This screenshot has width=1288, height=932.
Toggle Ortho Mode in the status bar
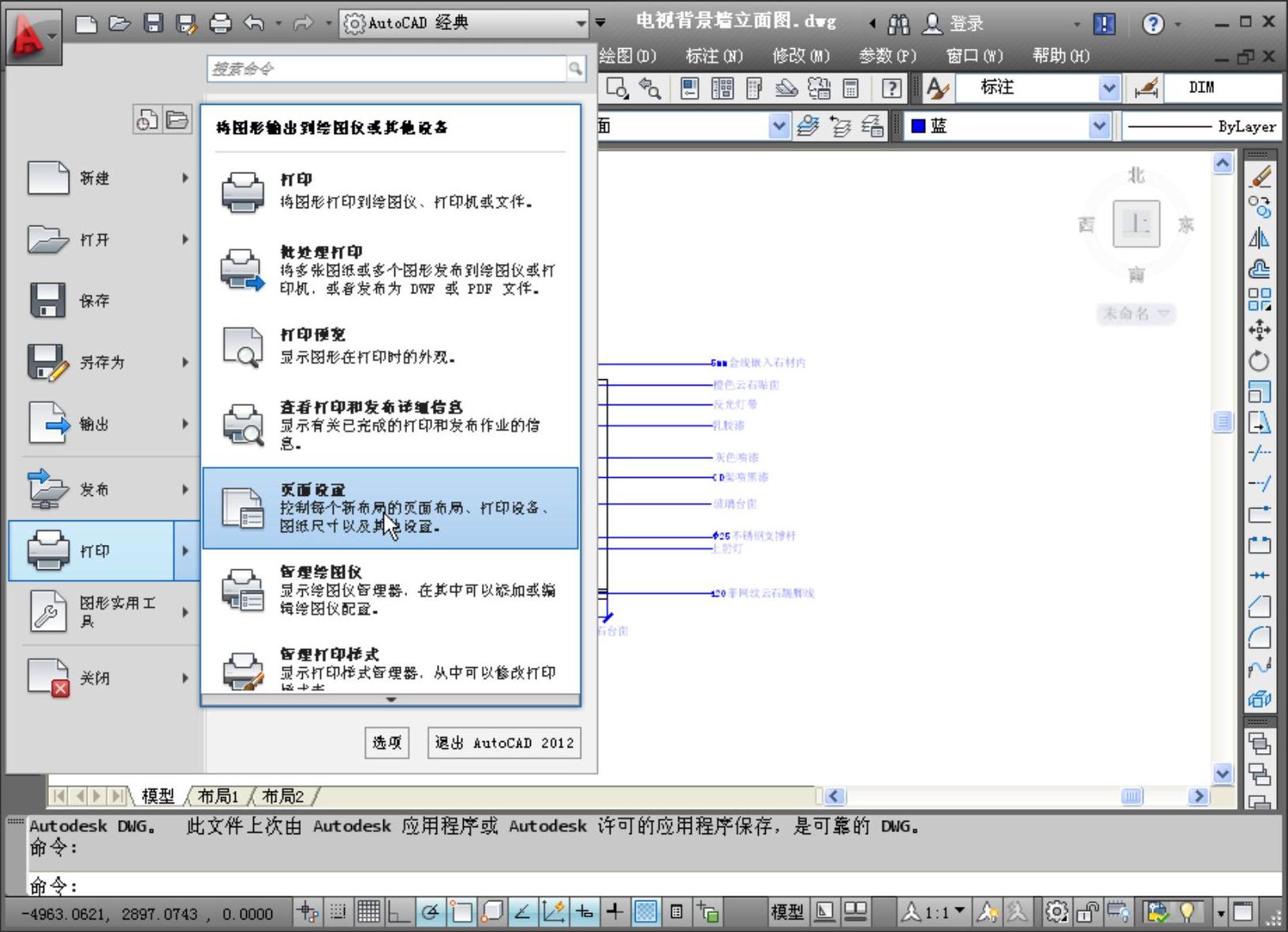tap(399, 912)
